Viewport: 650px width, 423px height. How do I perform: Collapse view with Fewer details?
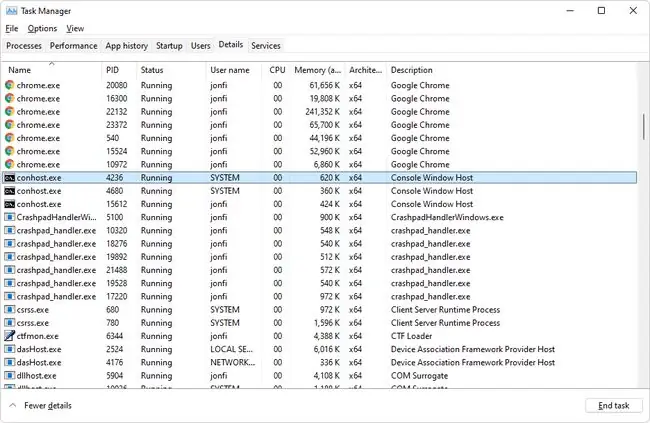pyautogui.click(x=41, y=406)
